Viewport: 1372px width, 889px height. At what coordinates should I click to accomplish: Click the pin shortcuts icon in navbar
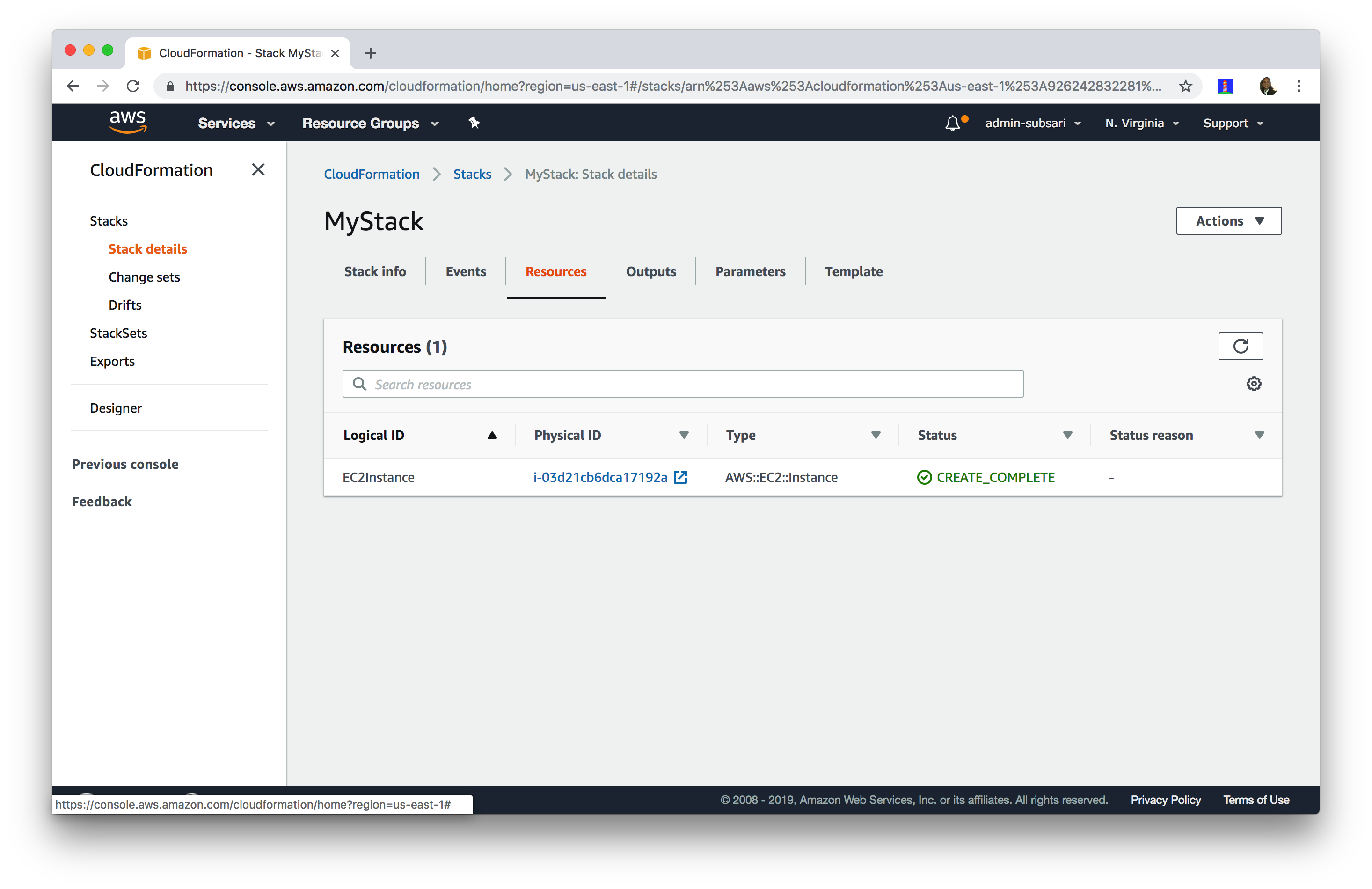click(x=474, y=123)
